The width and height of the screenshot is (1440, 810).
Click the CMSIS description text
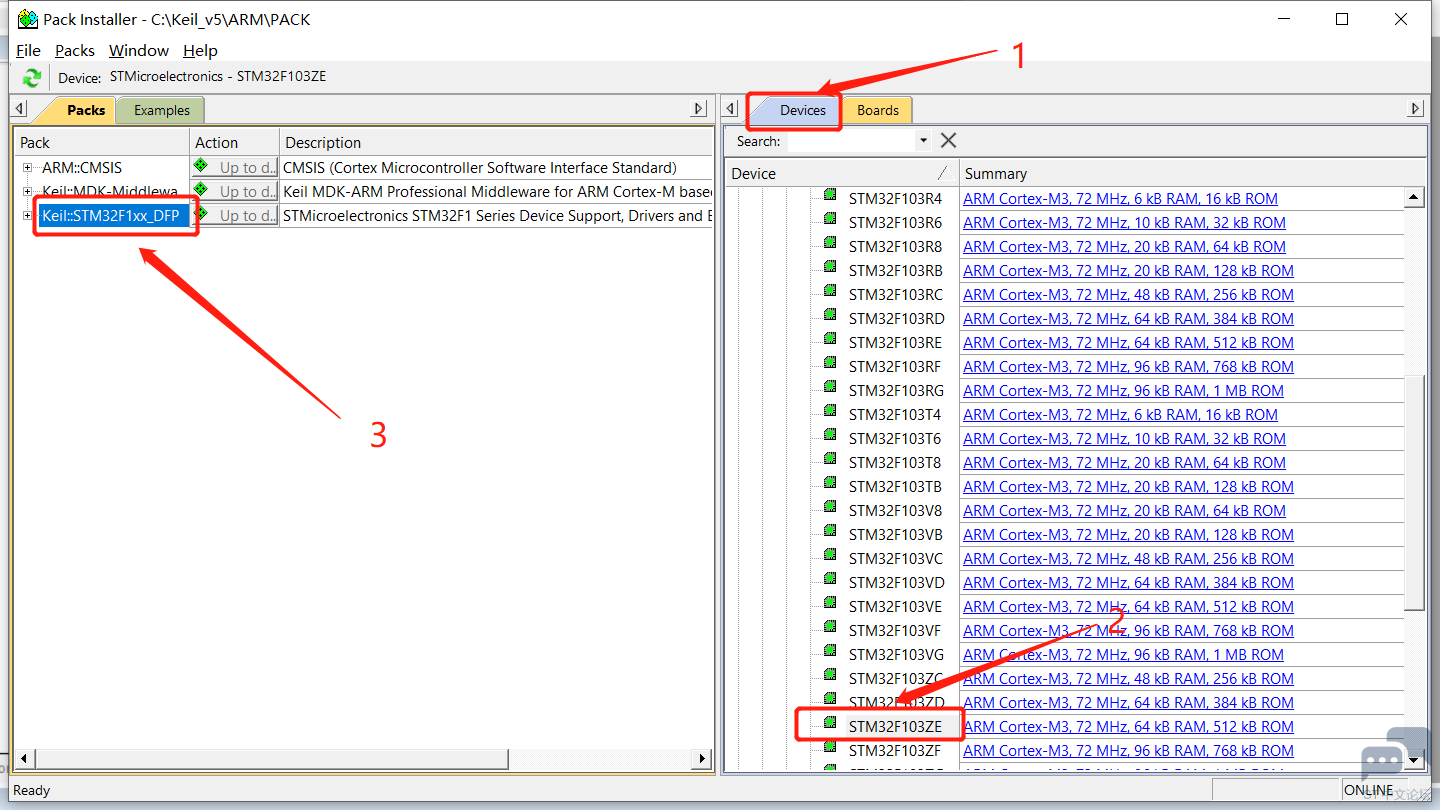point(480,168)
